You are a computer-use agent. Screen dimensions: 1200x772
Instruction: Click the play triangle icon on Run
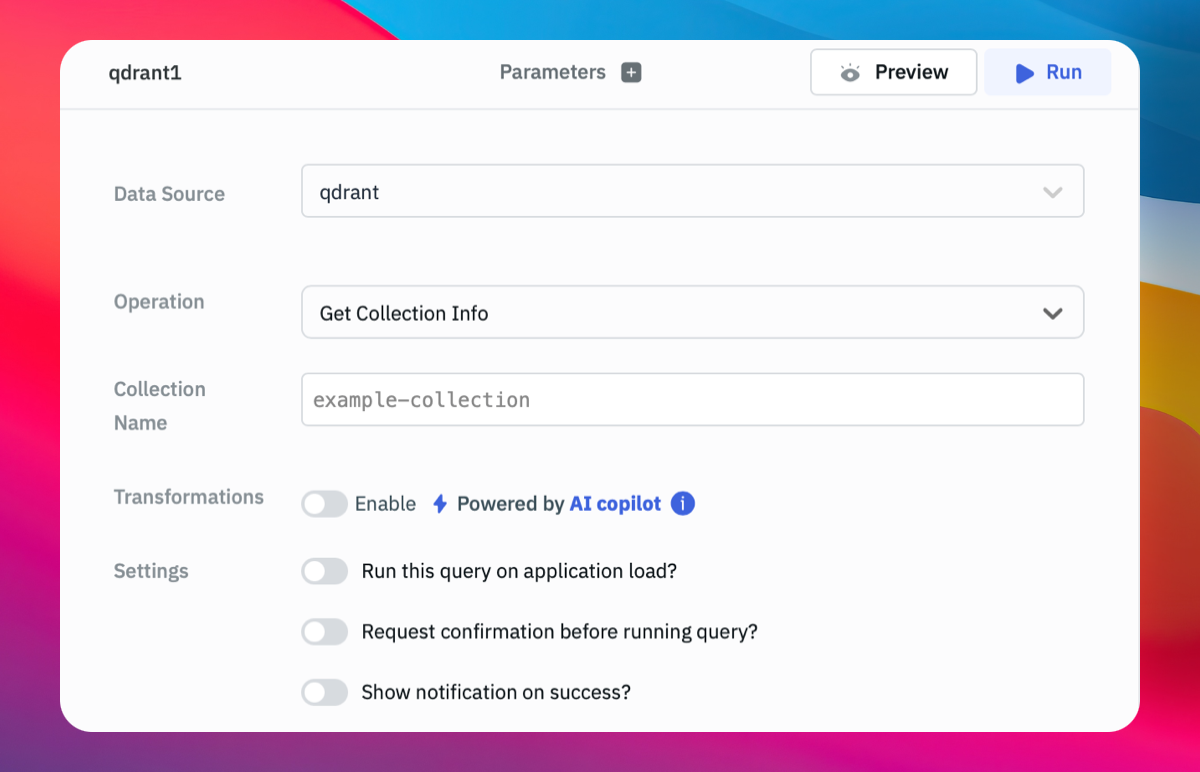pos(1024,73)
